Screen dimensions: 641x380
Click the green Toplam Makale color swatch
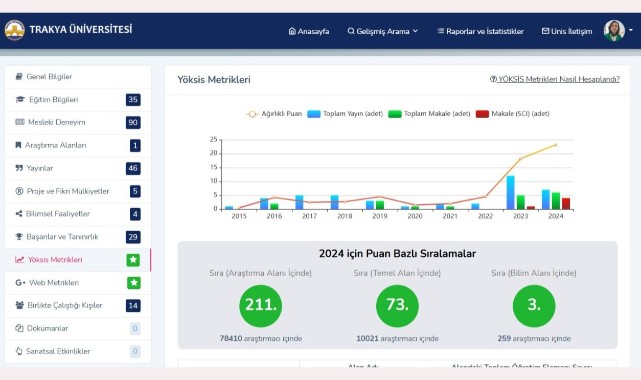coord(394,114)
